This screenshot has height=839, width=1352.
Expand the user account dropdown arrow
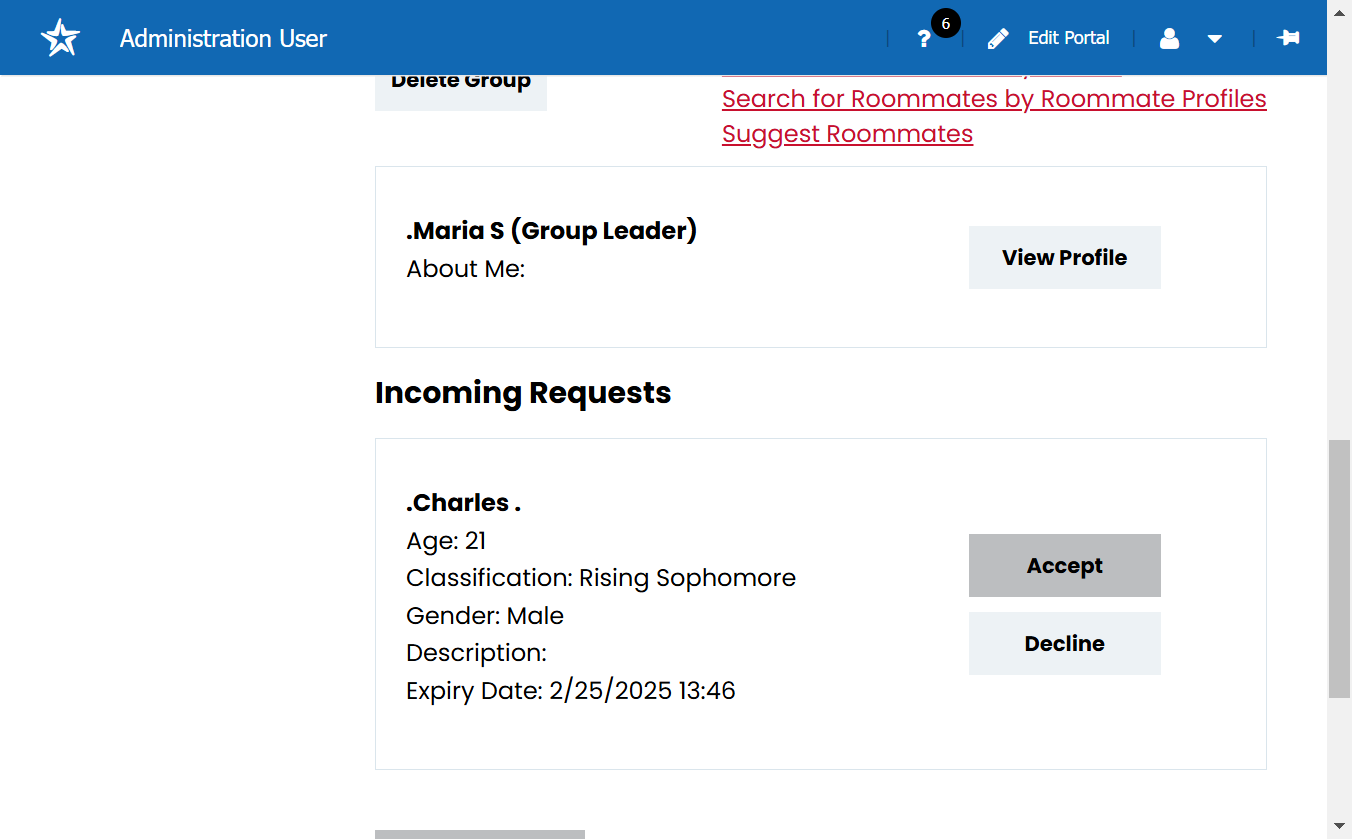(1215, 39)
